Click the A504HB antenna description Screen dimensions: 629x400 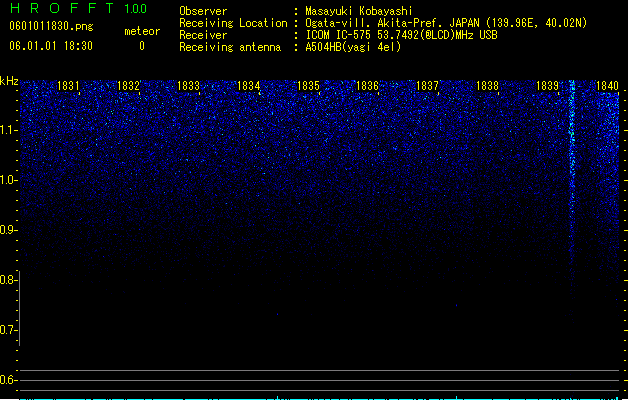(x=353, y=47)
